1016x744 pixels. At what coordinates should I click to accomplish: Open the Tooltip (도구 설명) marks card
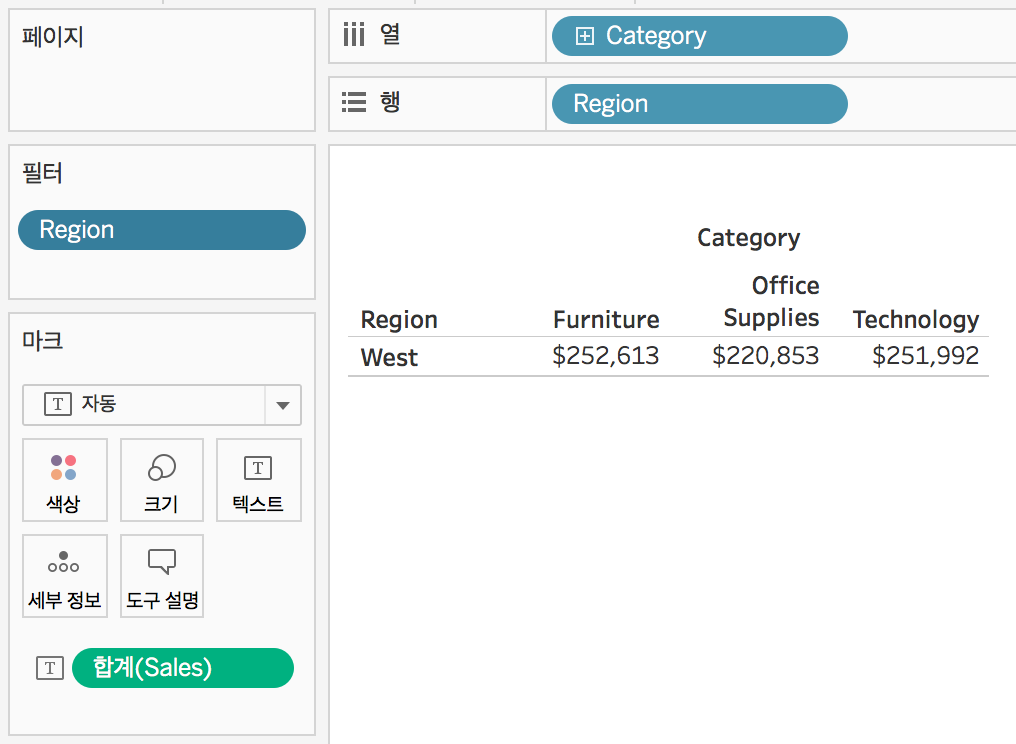tap(162, 576)
